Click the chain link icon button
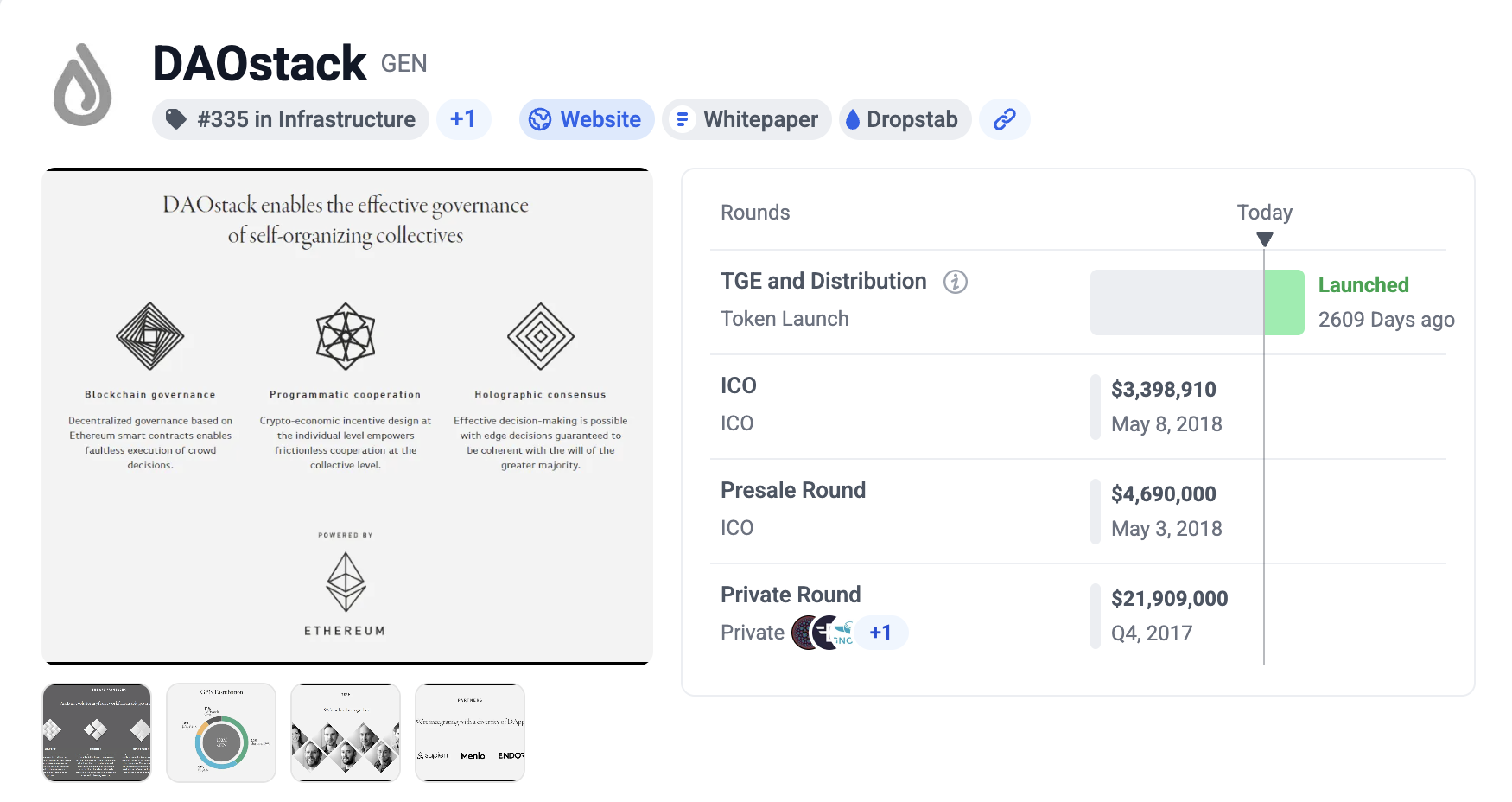This screenshot has width=1512, height=802. click(1004, 119)
